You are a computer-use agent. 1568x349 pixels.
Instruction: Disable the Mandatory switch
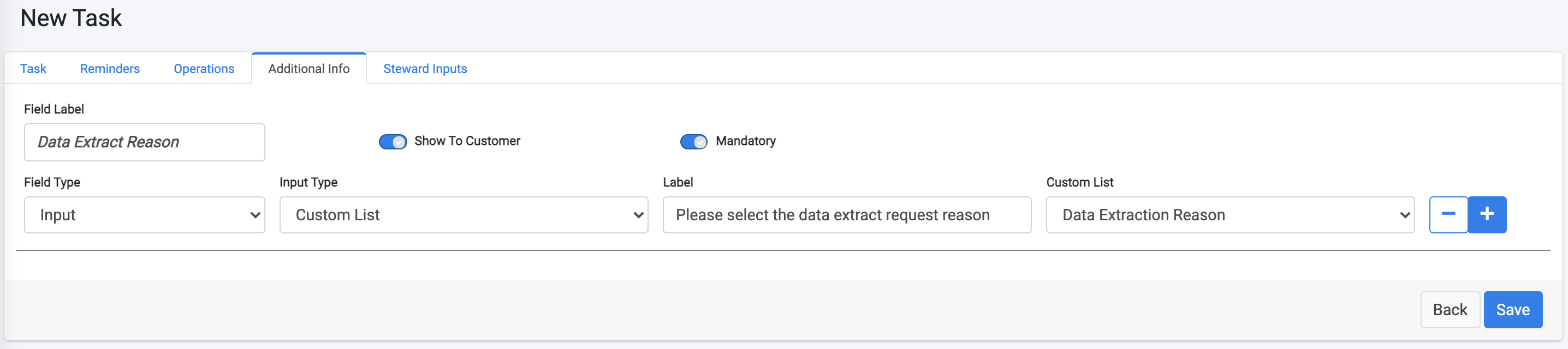pyautogui.click(x=693, y=142)
